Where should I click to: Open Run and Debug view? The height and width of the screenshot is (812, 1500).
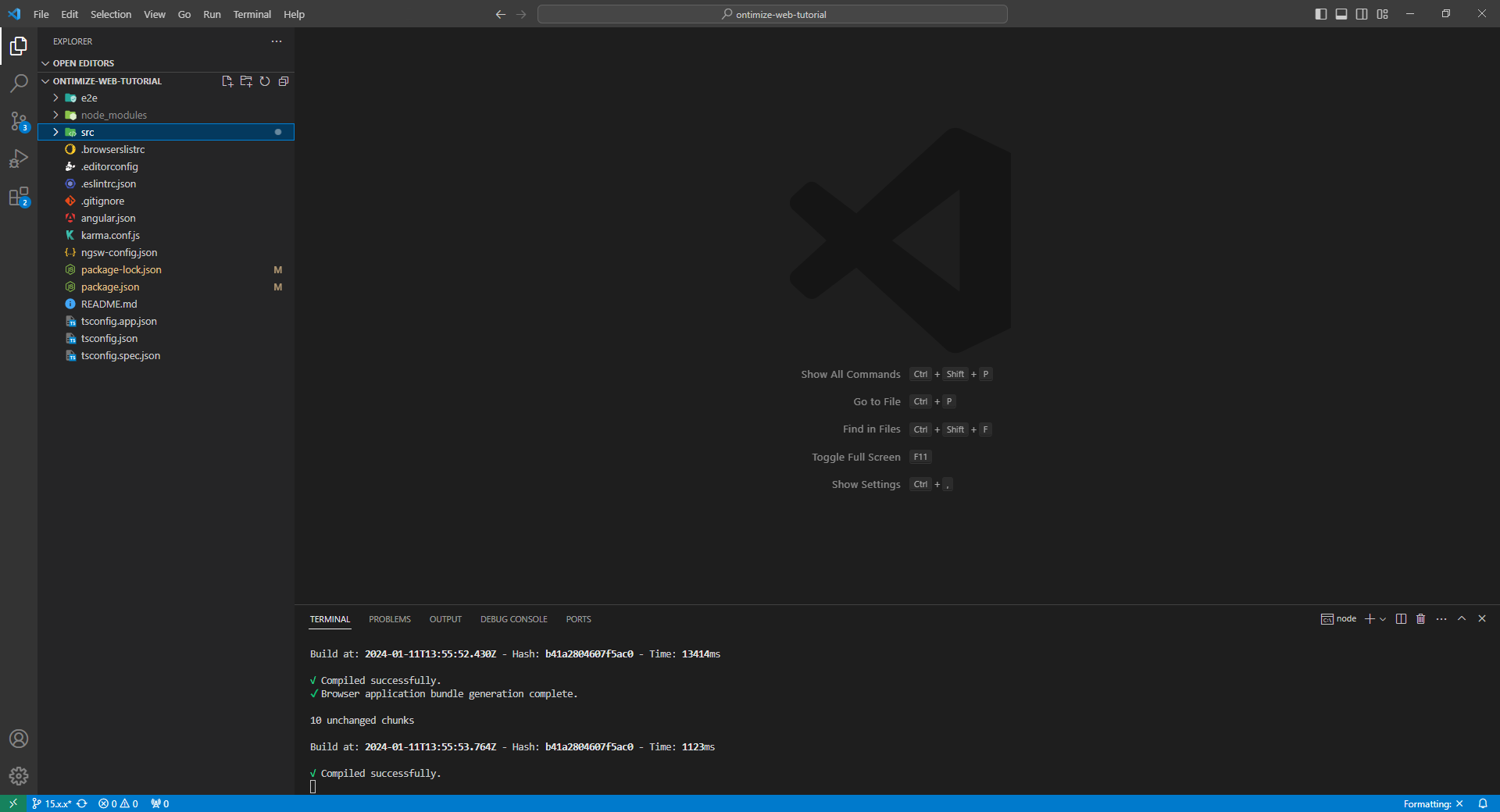[19, 158]
